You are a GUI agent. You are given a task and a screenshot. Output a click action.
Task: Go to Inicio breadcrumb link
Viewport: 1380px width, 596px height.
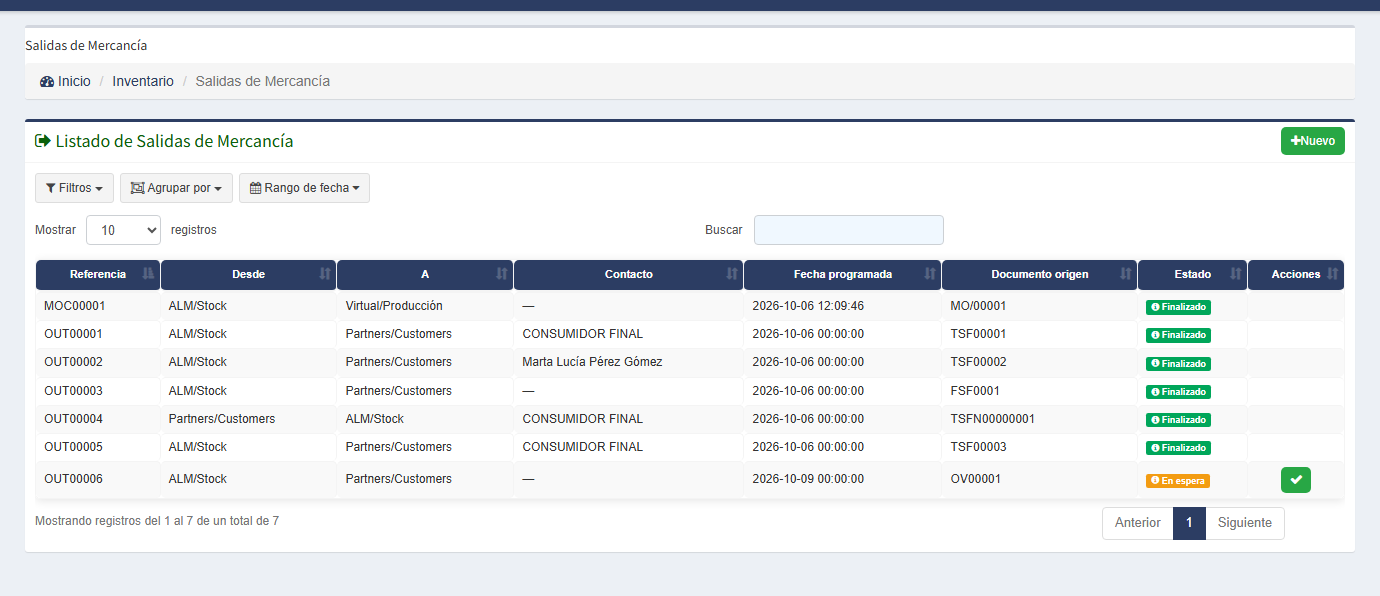pyautogui.click(x=65, y=81)
